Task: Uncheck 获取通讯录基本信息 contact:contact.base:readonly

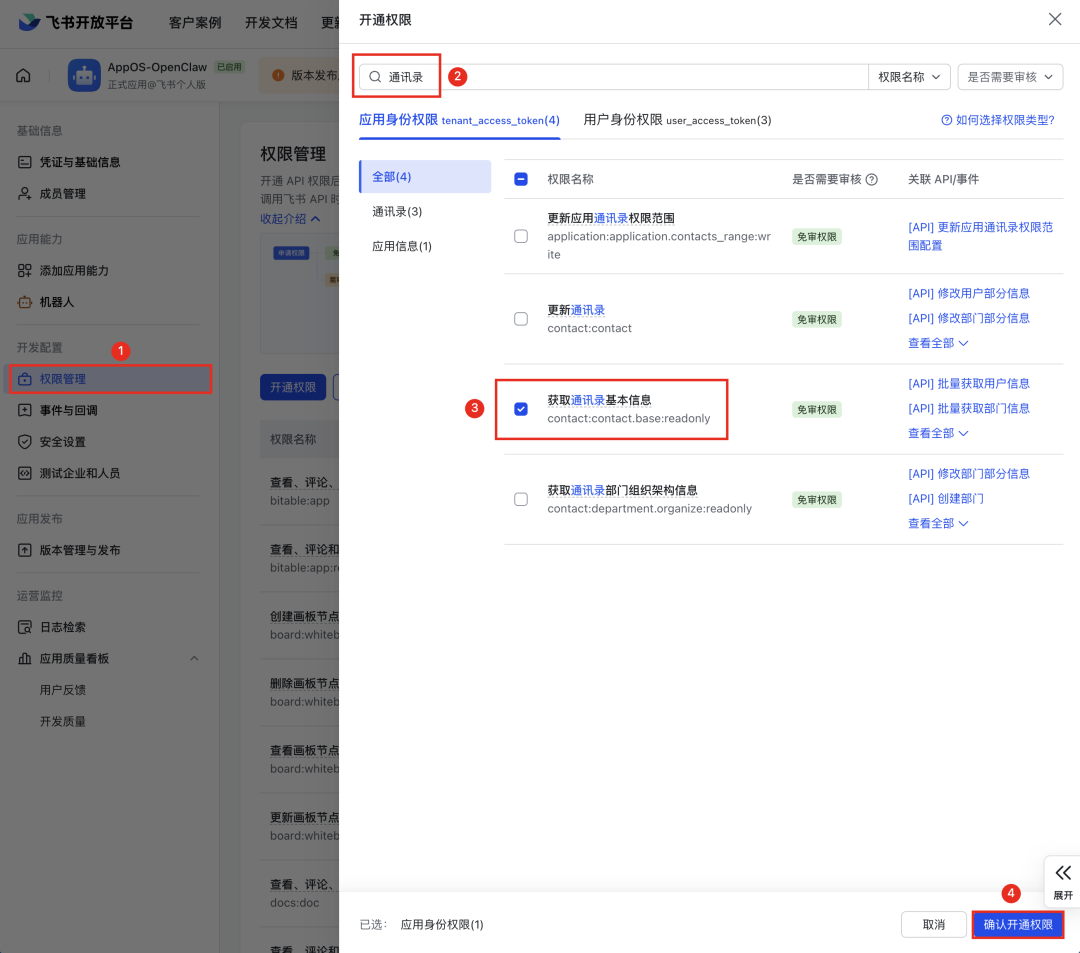Action: tap(521, 408)
